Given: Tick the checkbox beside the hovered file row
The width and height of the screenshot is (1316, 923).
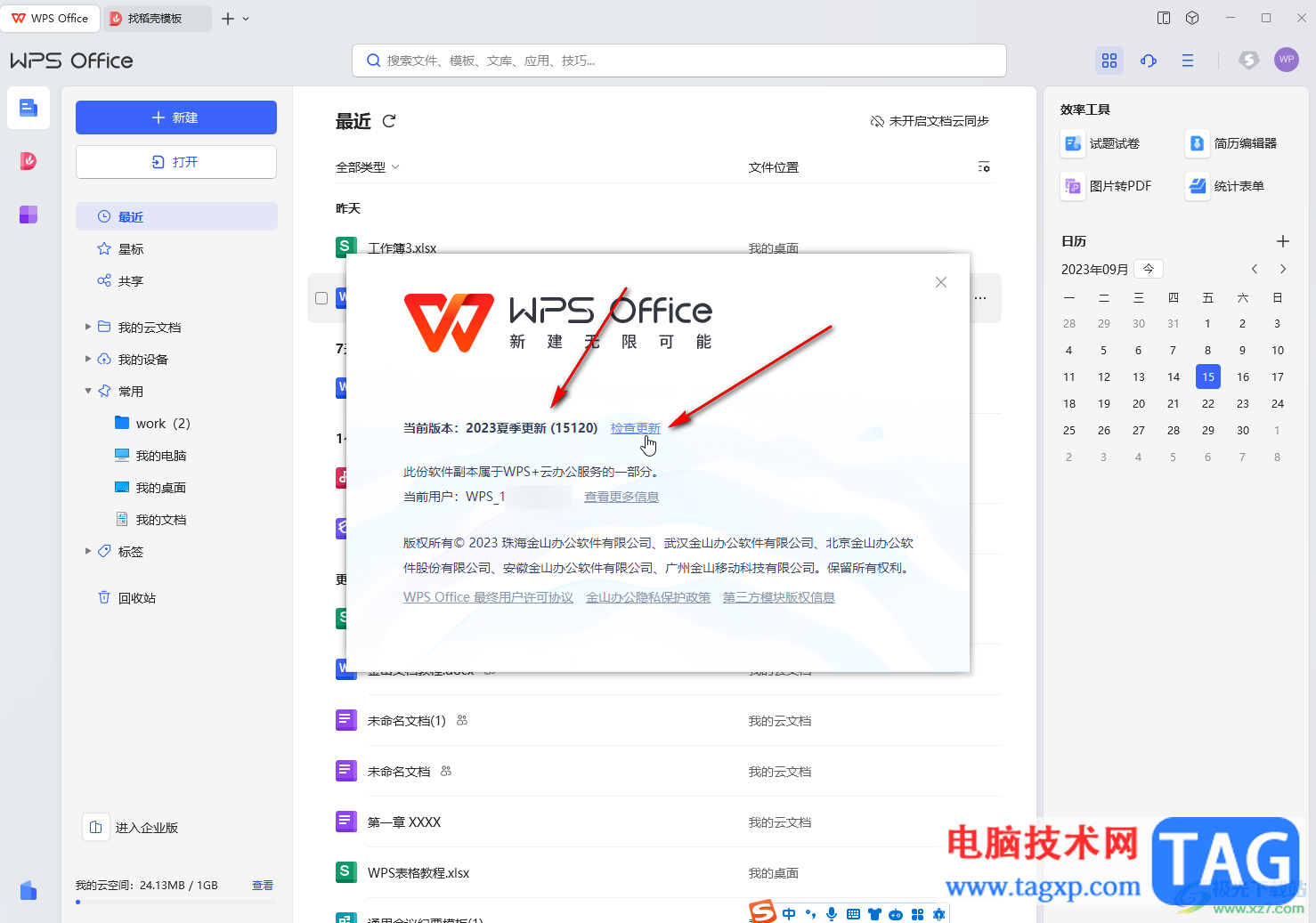Looking at the screenshot, I should 321,298.
